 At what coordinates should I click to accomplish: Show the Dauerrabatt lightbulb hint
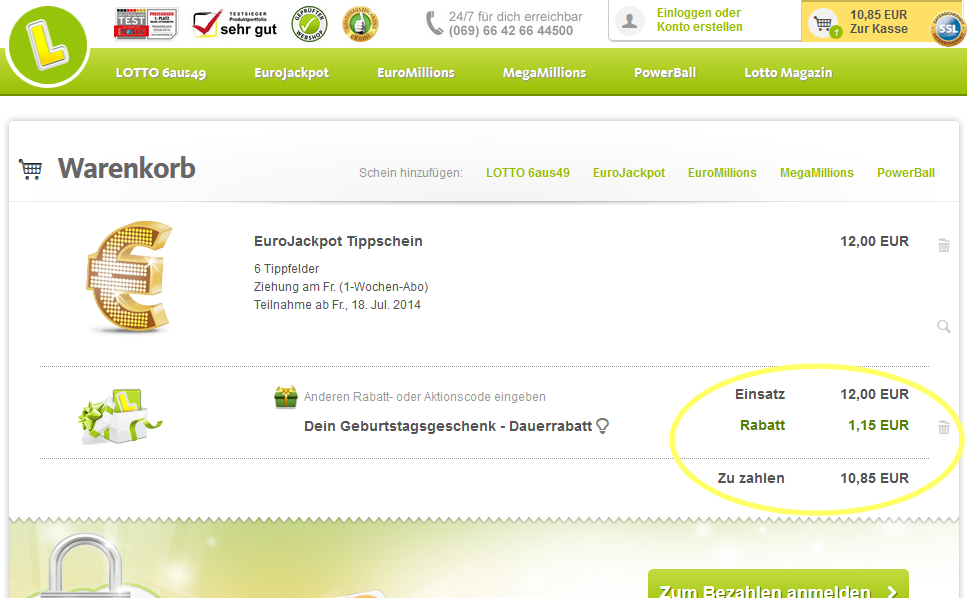click(x=603, y=426)
